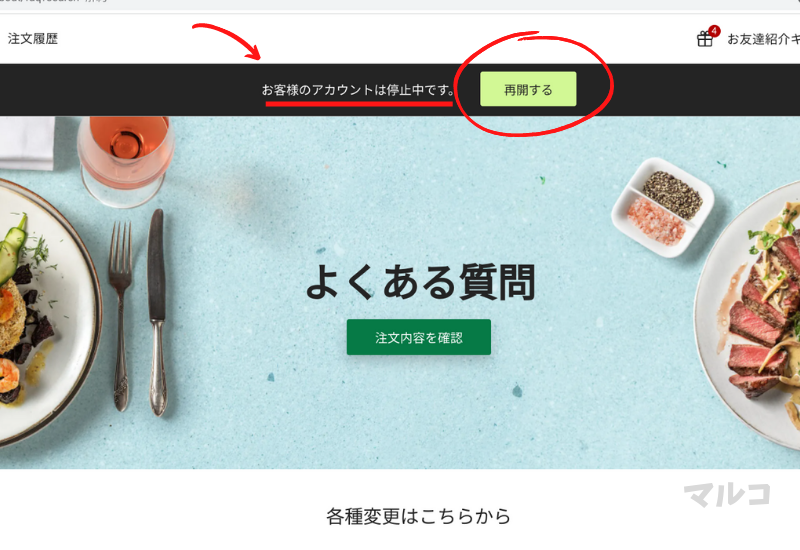
Task: Click the red arrow annotation
Action: (228, 41)
